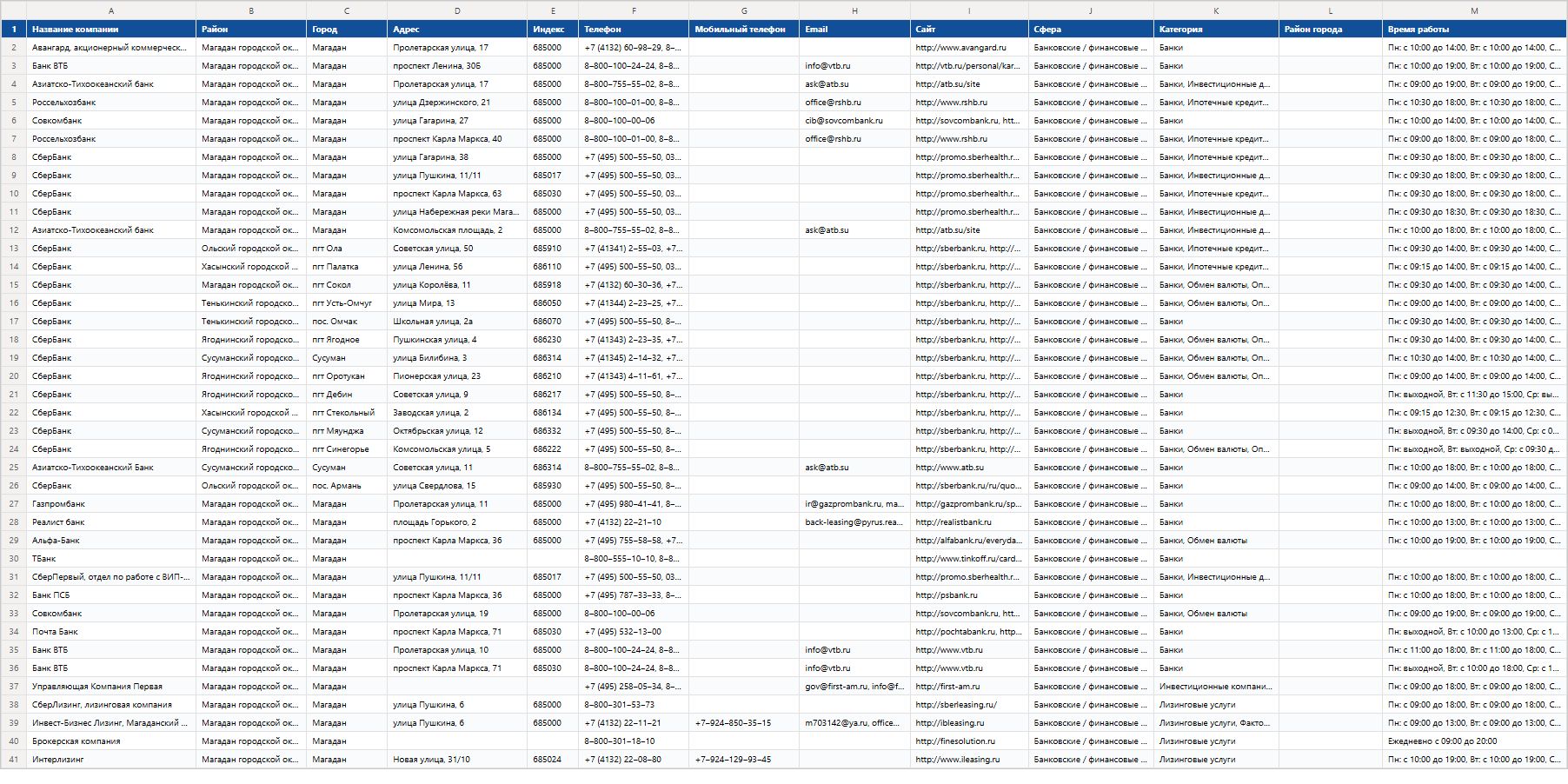The width and height of the screenshot is (1568, 784).
Task: Select the 'Интерлизинг' company cell
Action: tap(111, 759)
